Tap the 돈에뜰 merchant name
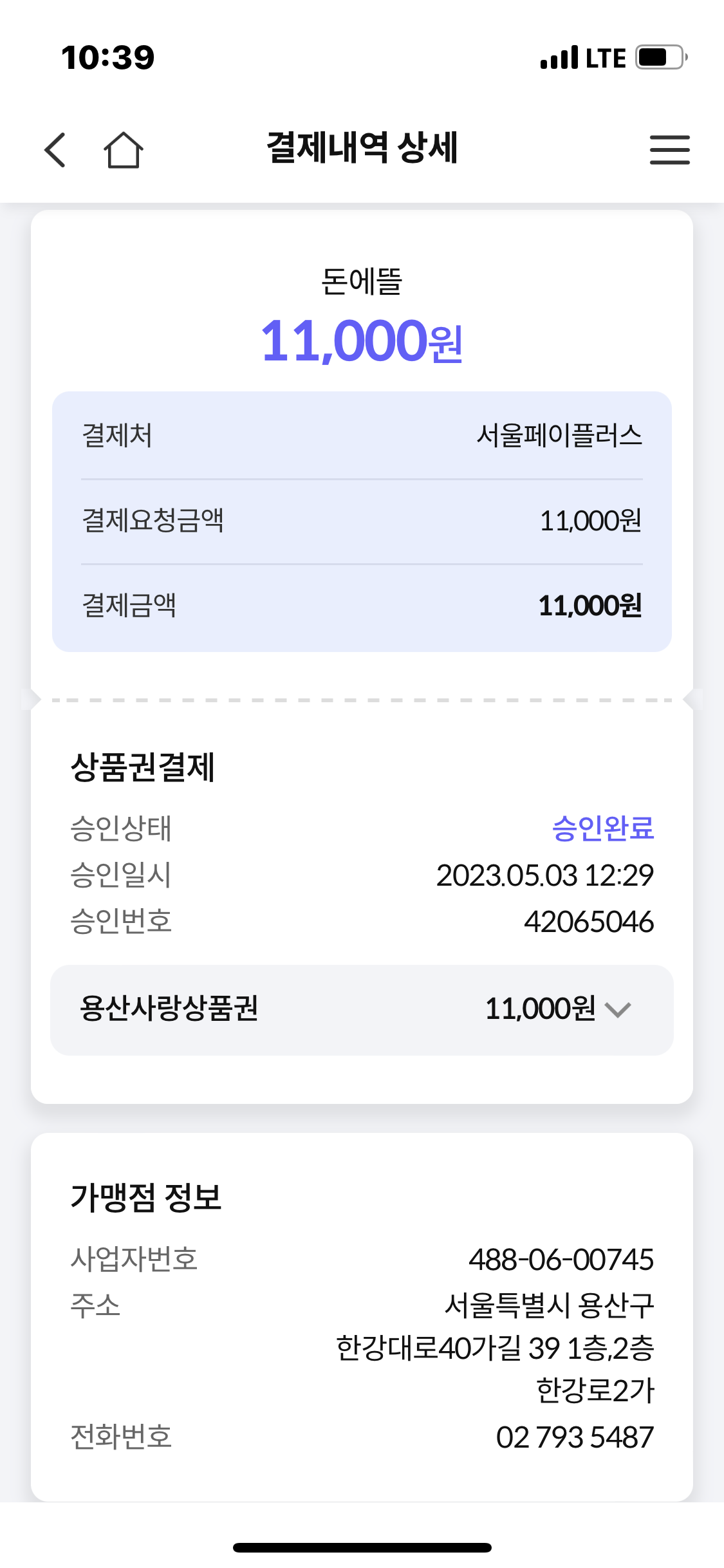 [362, 282]
